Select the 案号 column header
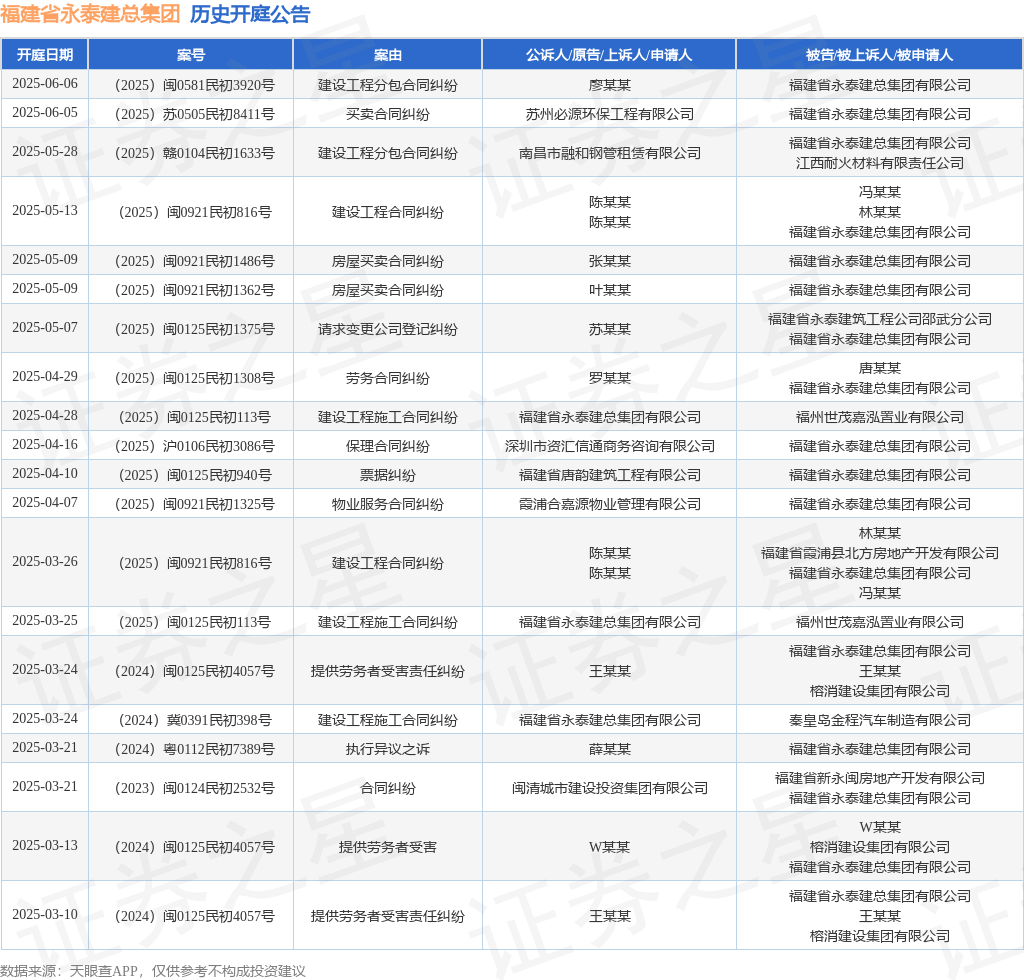The image size is (1024, 980). (191, 55)
